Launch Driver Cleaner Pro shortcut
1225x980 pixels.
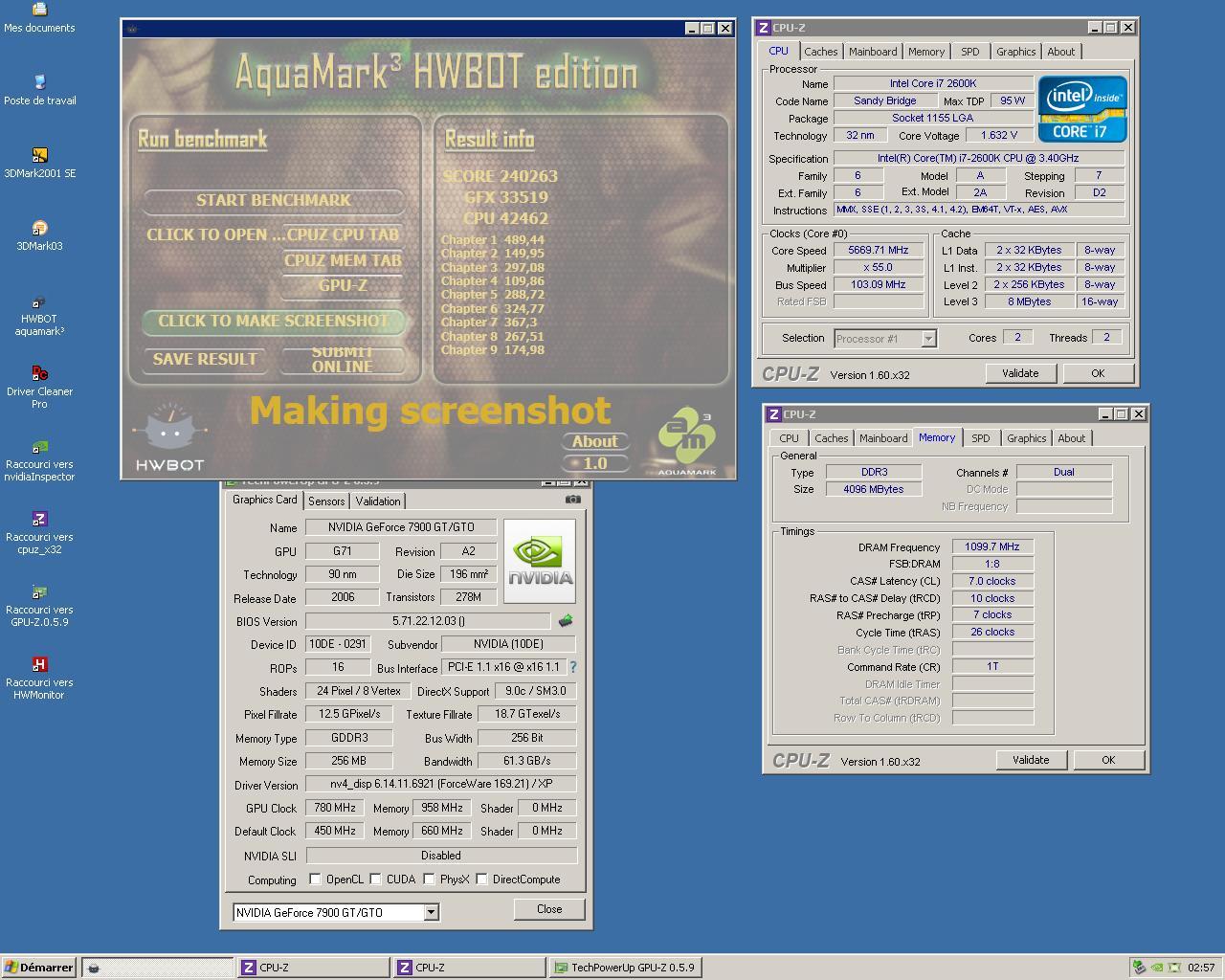click(39, 387)
